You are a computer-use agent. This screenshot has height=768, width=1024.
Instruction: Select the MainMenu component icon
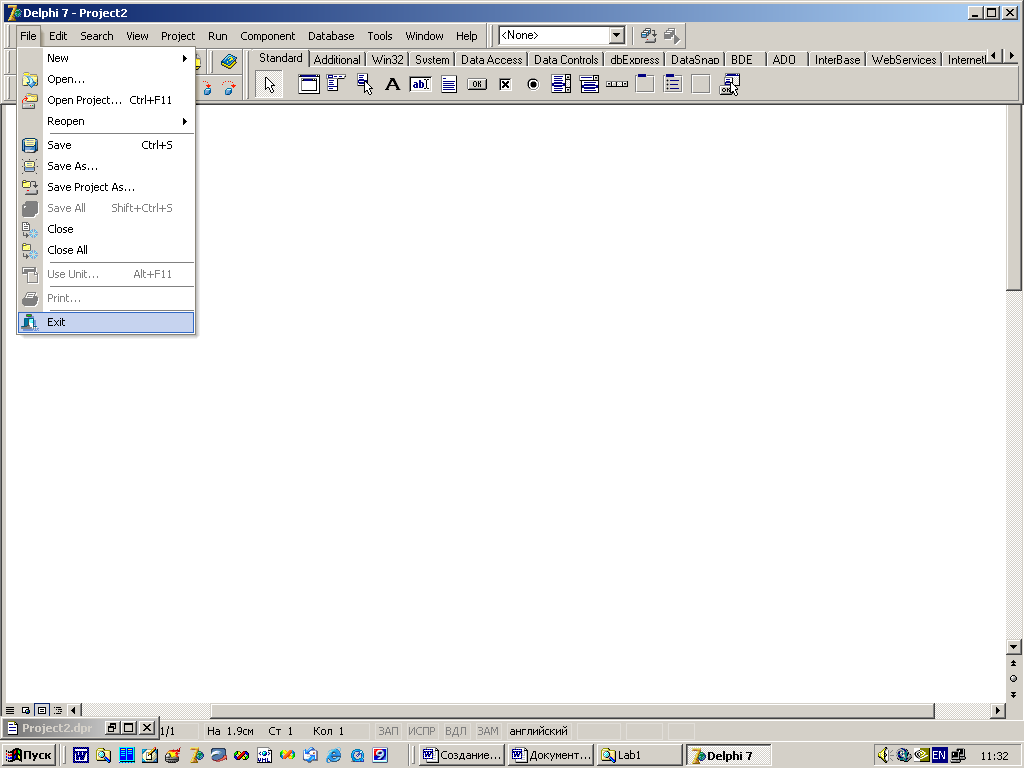(x=336, y=84)
